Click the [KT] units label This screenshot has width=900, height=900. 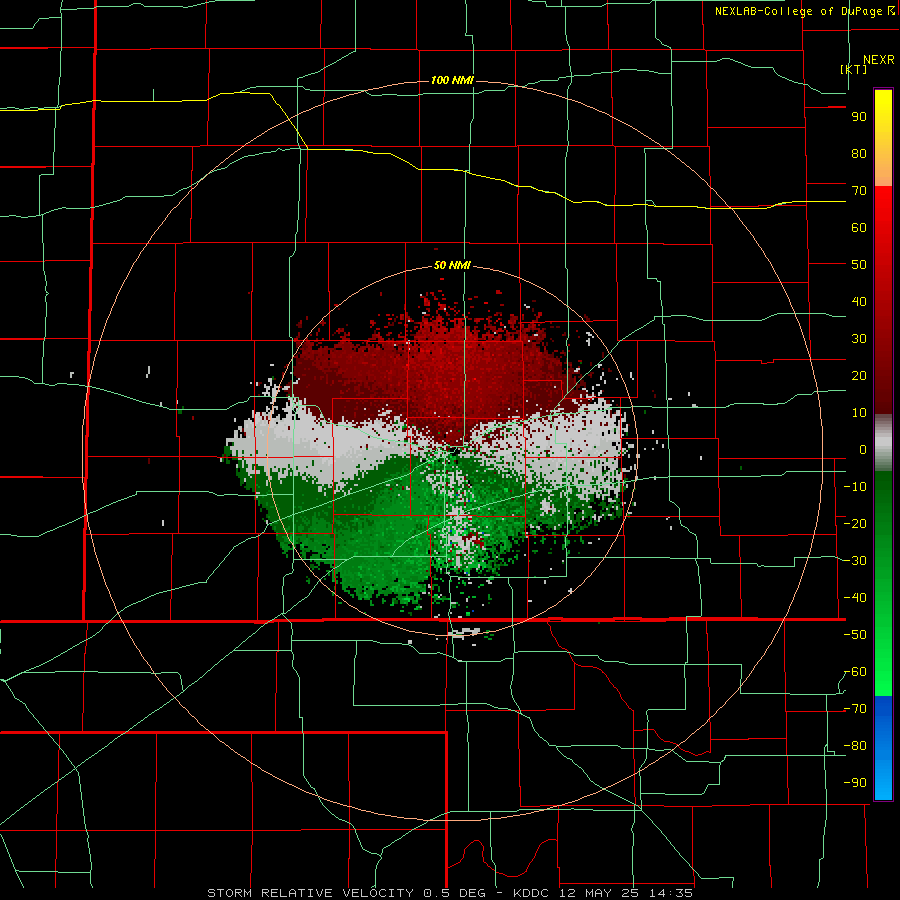854,69
